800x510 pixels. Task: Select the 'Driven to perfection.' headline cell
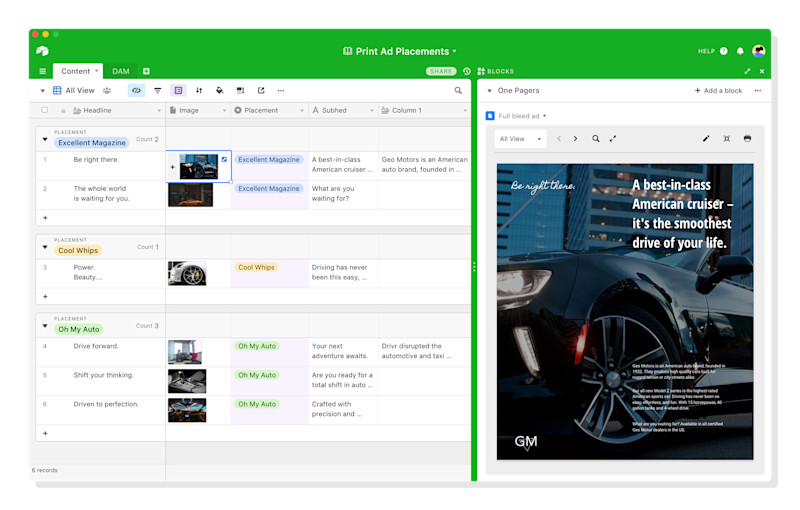[x=101, y=410]
